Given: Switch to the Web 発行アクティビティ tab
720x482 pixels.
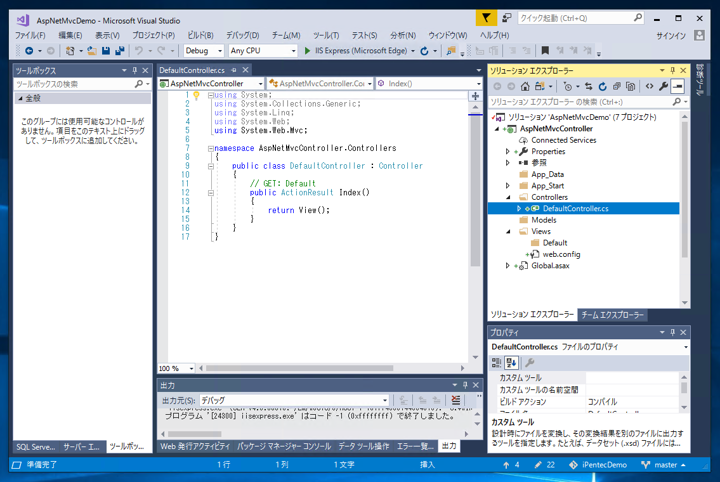Looking at the screenshot, I should point(195,446).
